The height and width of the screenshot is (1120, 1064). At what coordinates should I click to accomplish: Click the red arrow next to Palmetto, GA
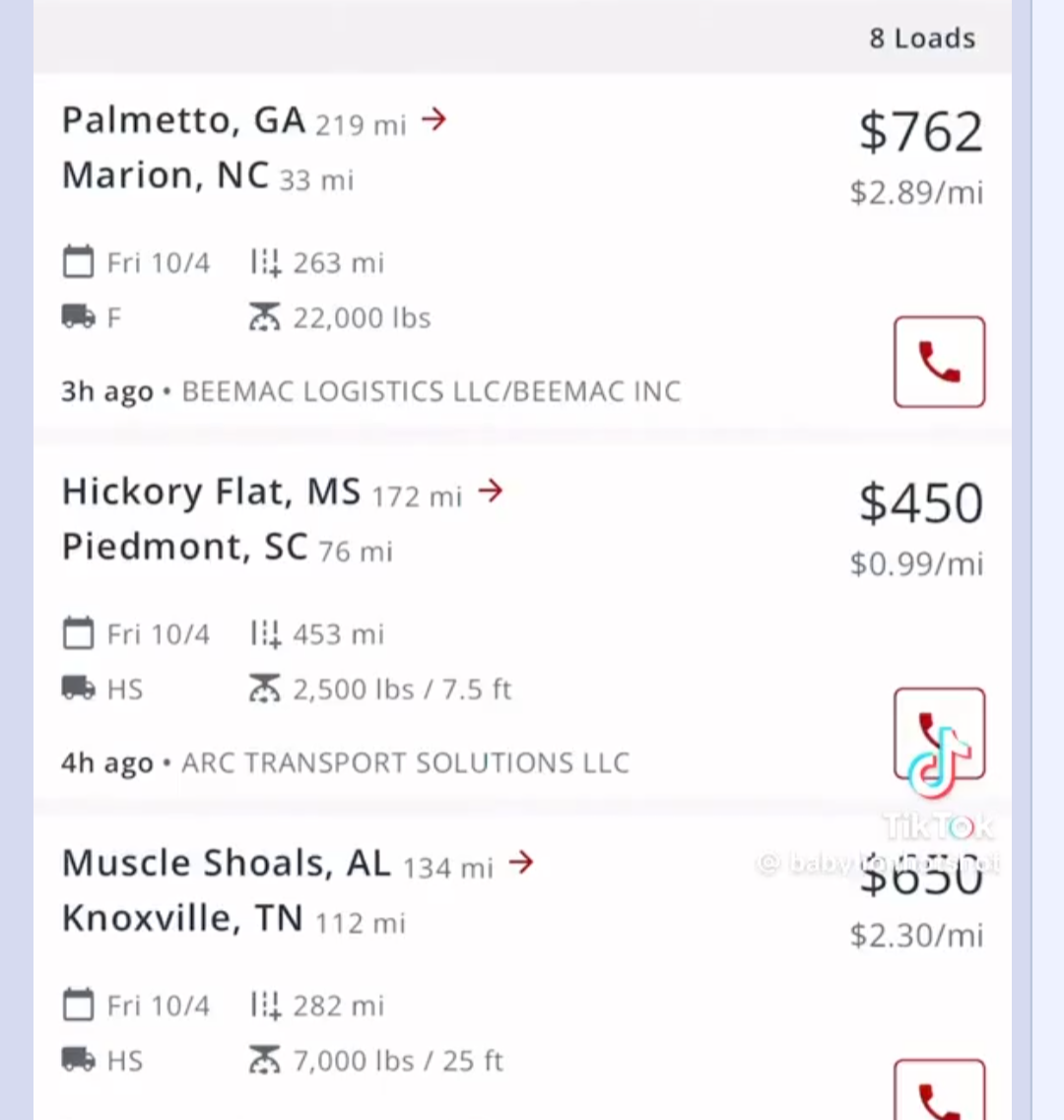433,119
